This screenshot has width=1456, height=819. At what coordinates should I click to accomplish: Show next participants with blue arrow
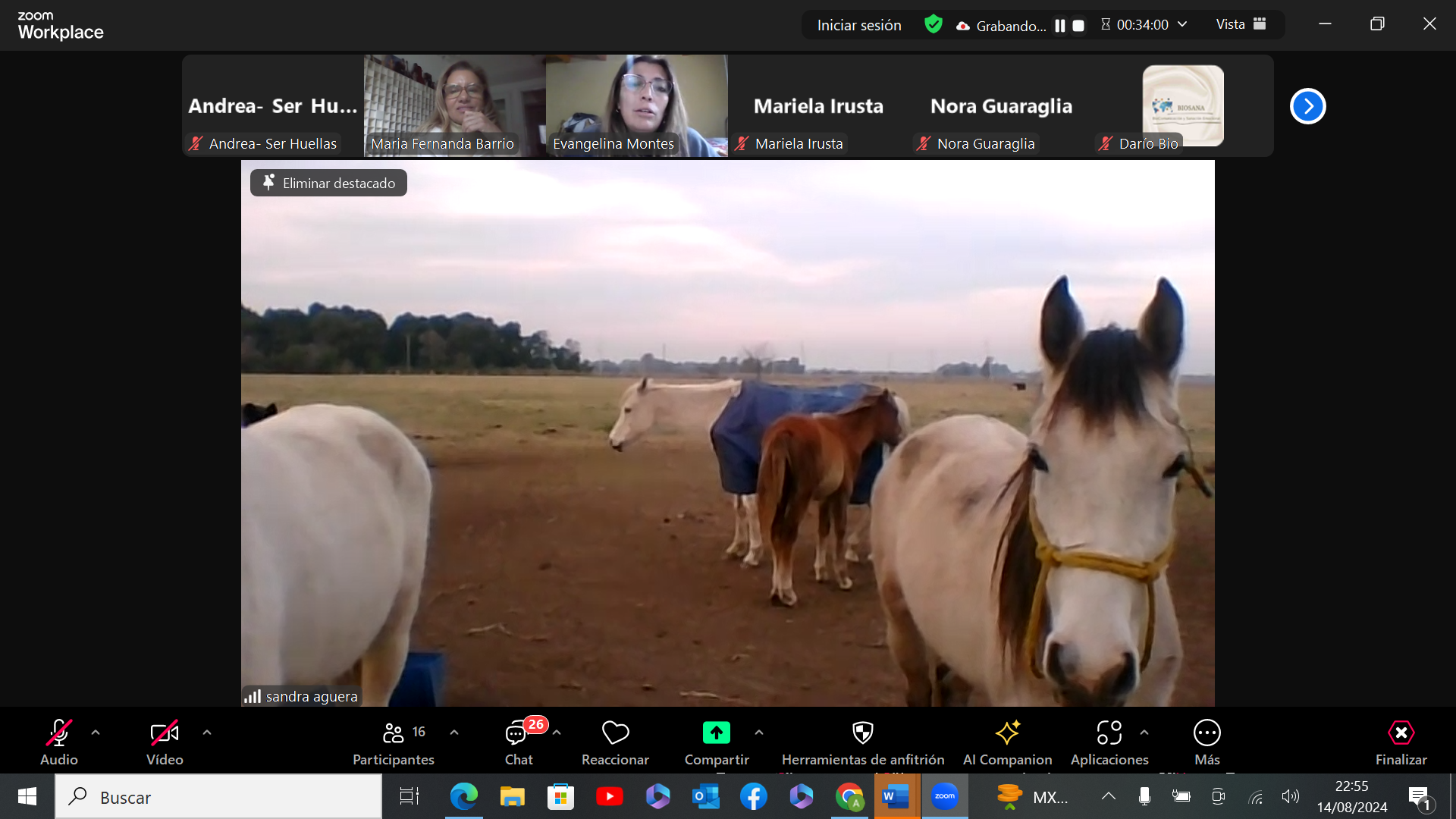1307,106
